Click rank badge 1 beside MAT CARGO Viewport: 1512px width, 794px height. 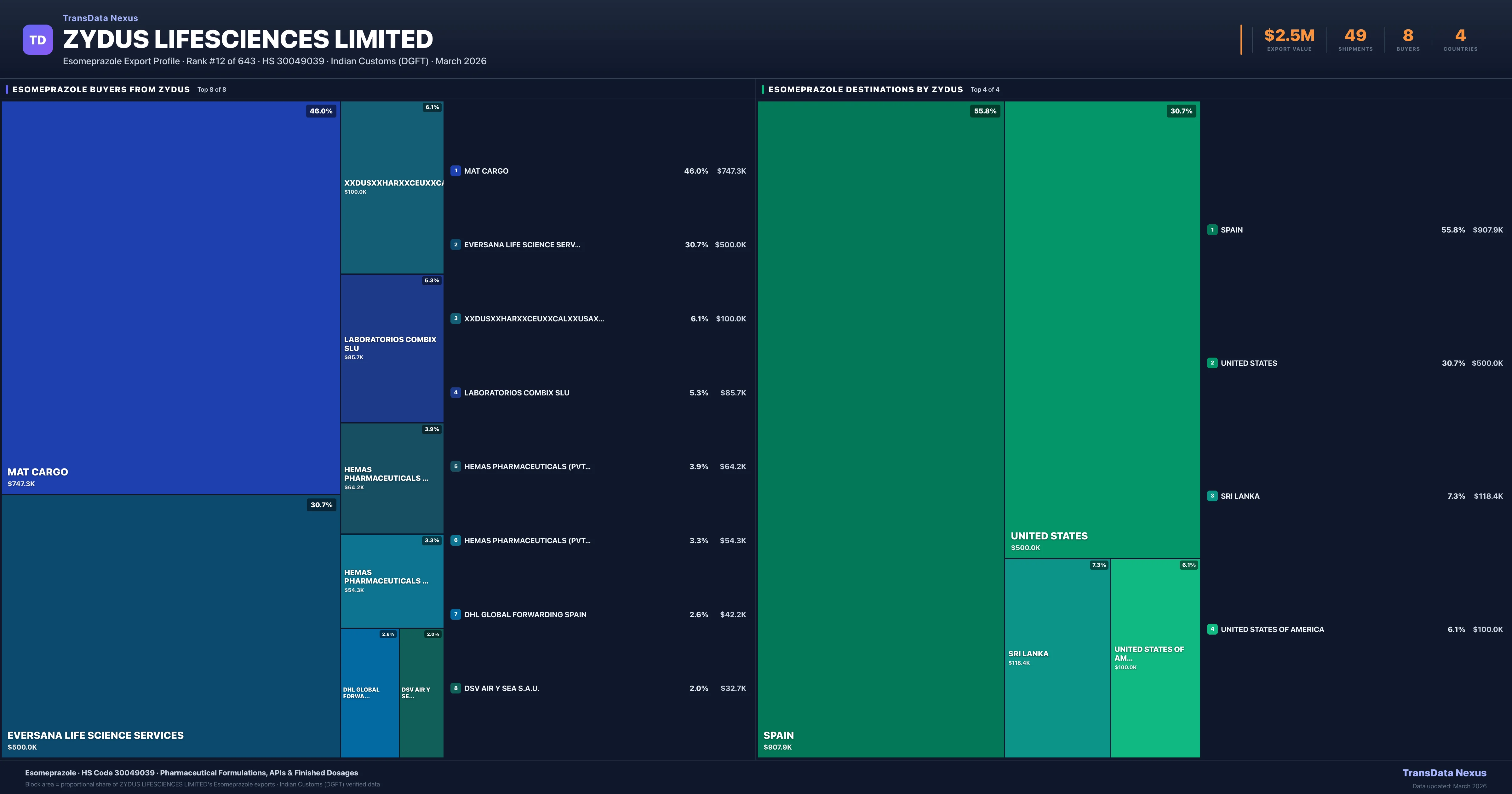tap(455, 171)
